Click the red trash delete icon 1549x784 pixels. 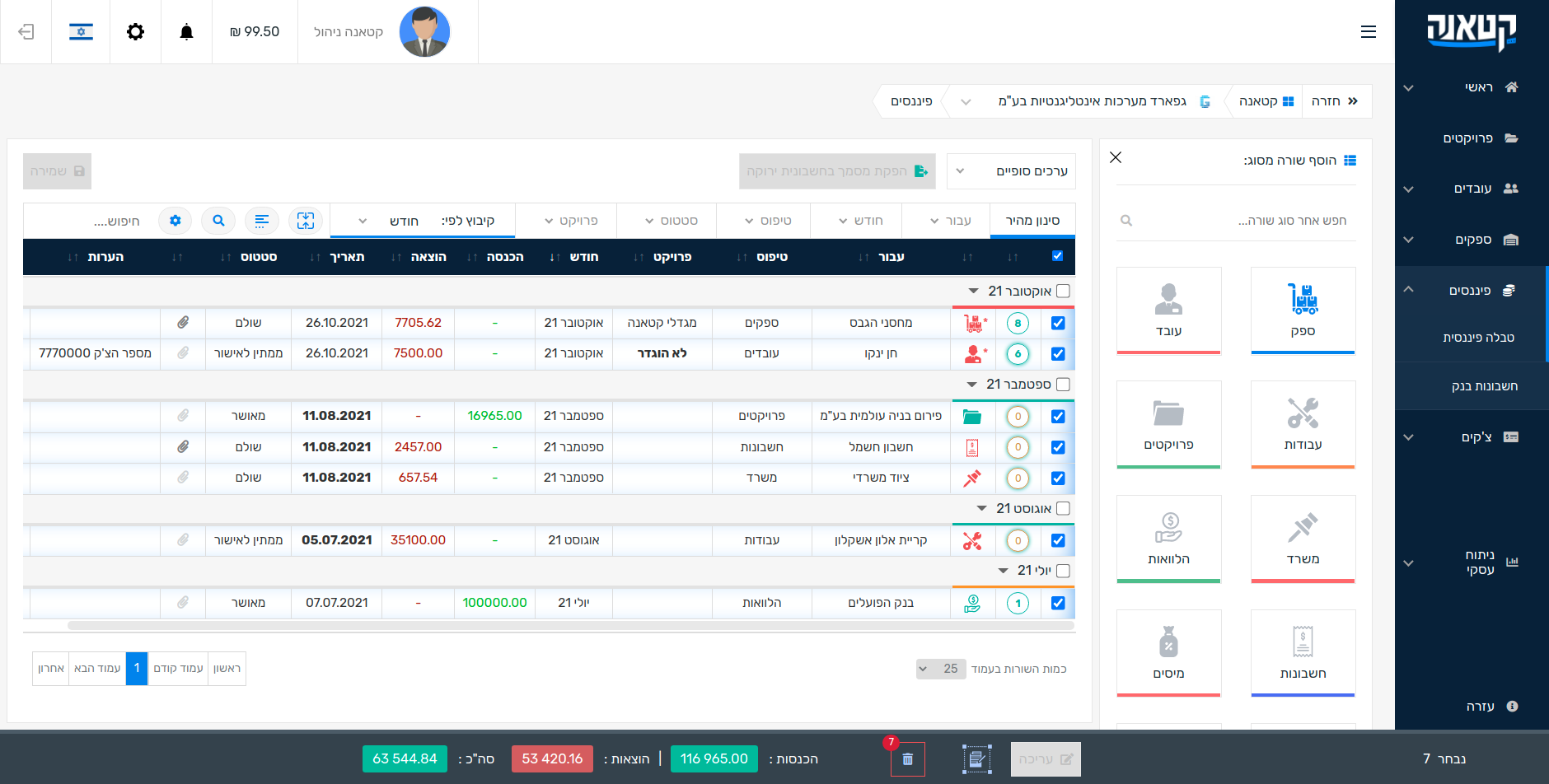pyautogui.click(x=907, y=759)
